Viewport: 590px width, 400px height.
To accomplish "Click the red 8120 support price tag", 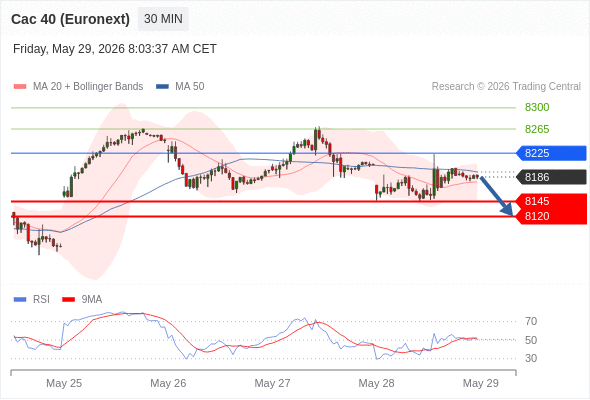I will (x=551, y=216).
